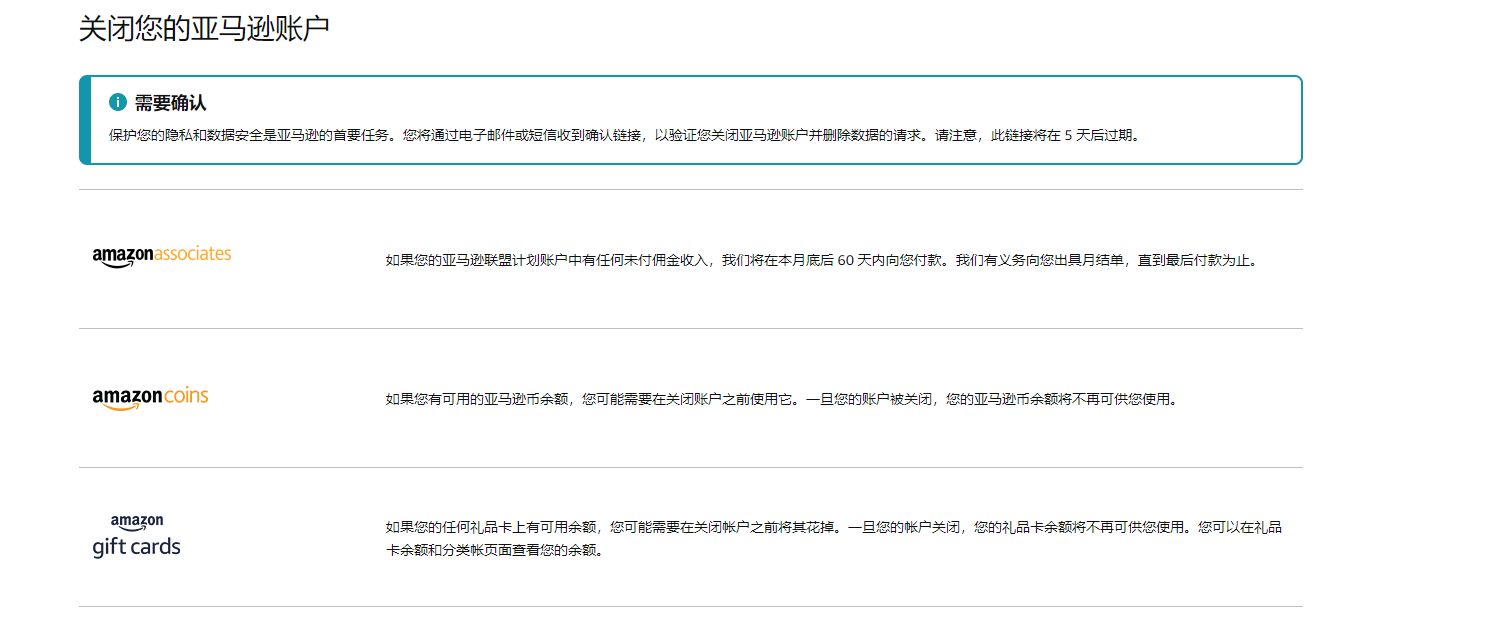Viewport: 1499px width, 623px height.
Task: Click the text starting 保护您的隐私和数据安全
Action: (624, 136)
